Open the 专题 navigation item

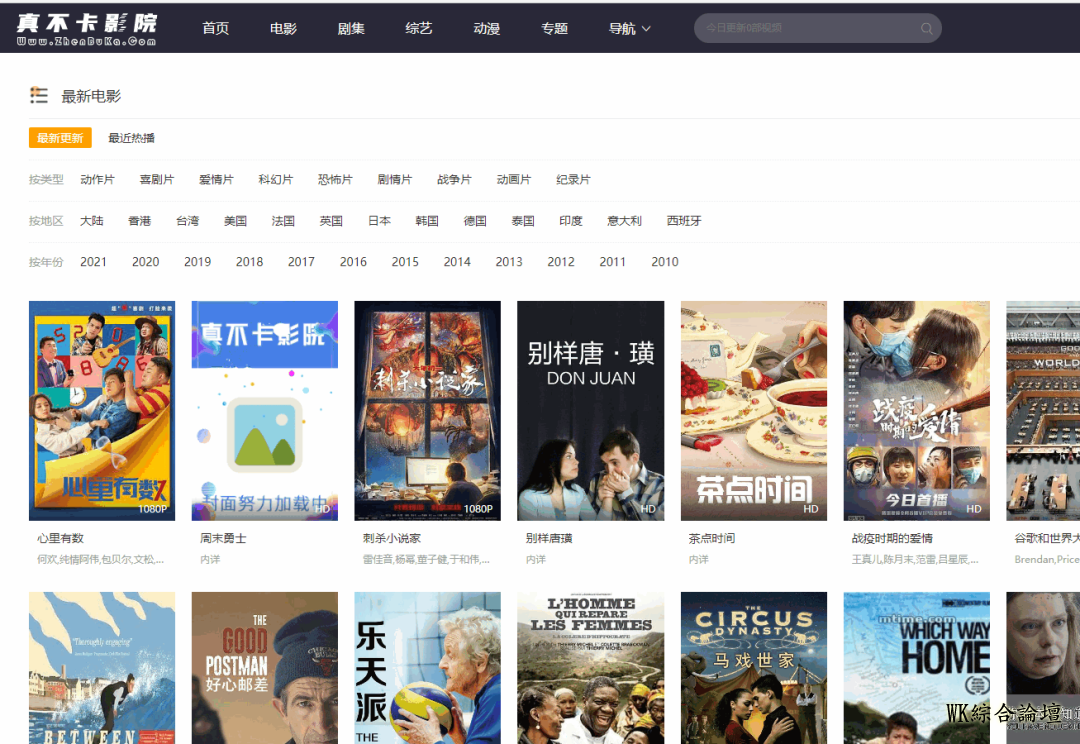554,28
